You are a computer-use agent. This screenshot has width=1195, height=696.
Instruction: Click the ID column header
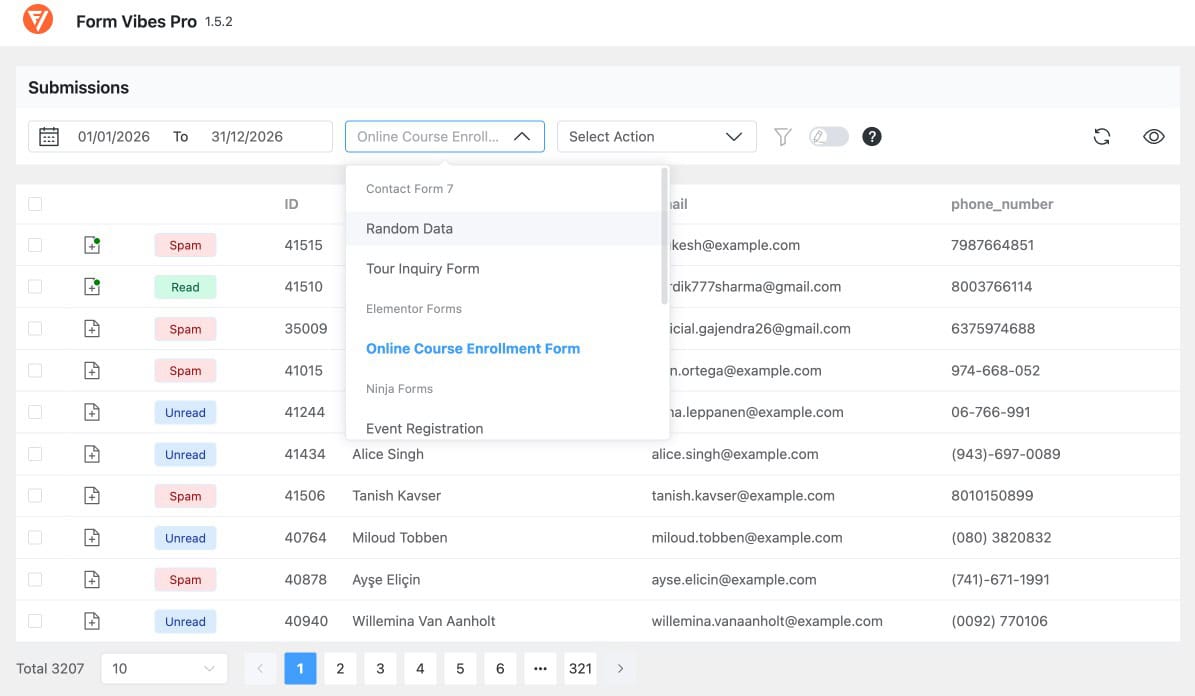[x=291, y=204]
